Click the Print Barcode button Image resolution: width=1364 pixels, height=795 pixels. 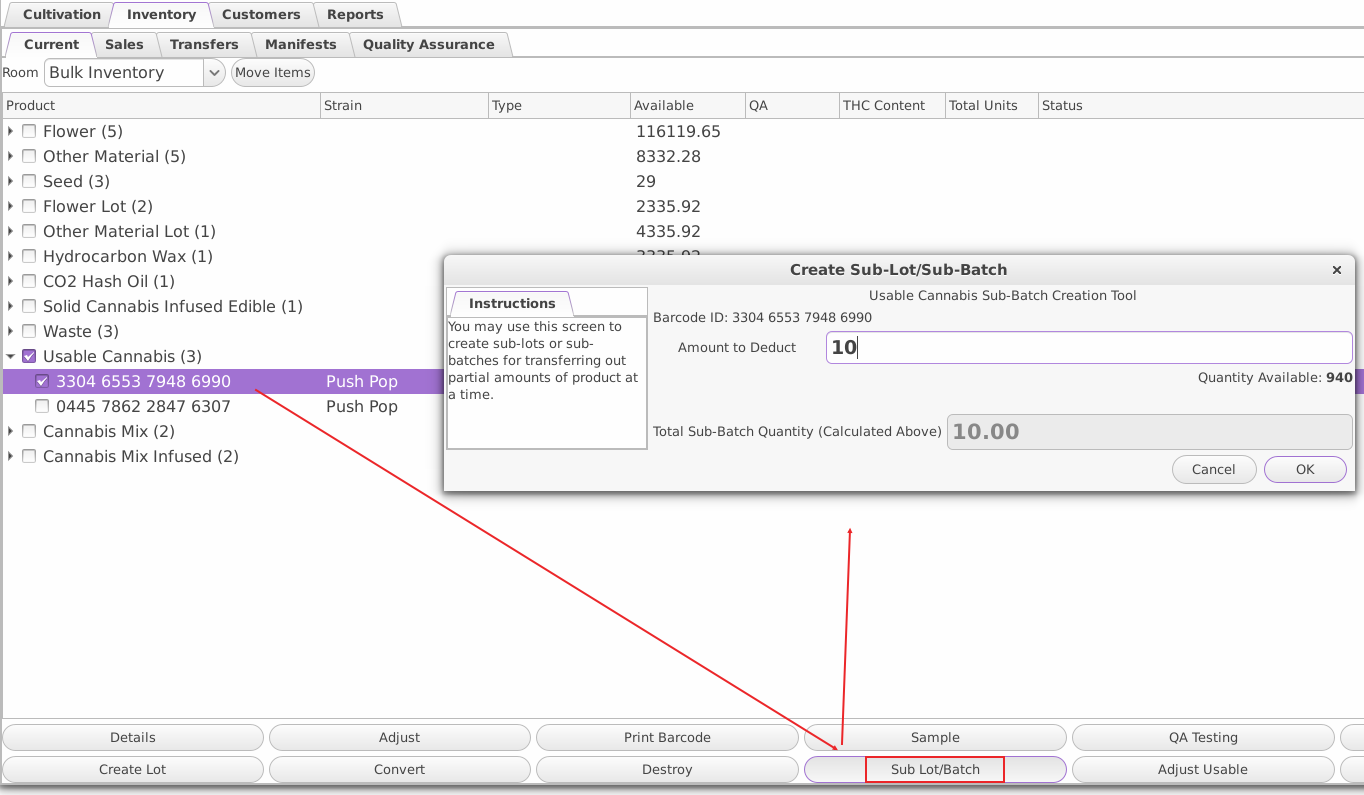click(x=667, y=737)
